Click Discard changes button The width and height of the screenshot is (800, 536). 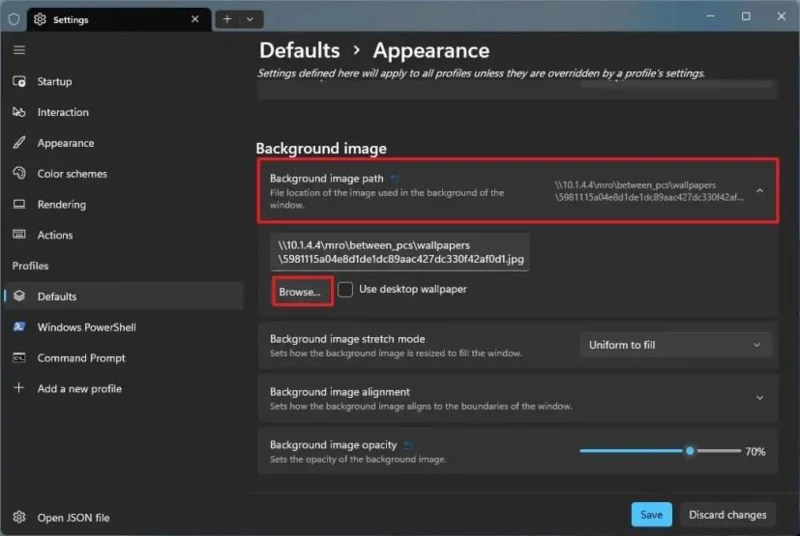[727, 515]
